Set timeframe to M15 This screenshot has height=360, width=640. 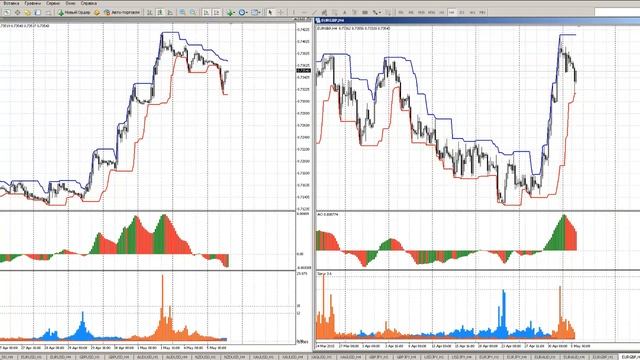tap(420, 13)
